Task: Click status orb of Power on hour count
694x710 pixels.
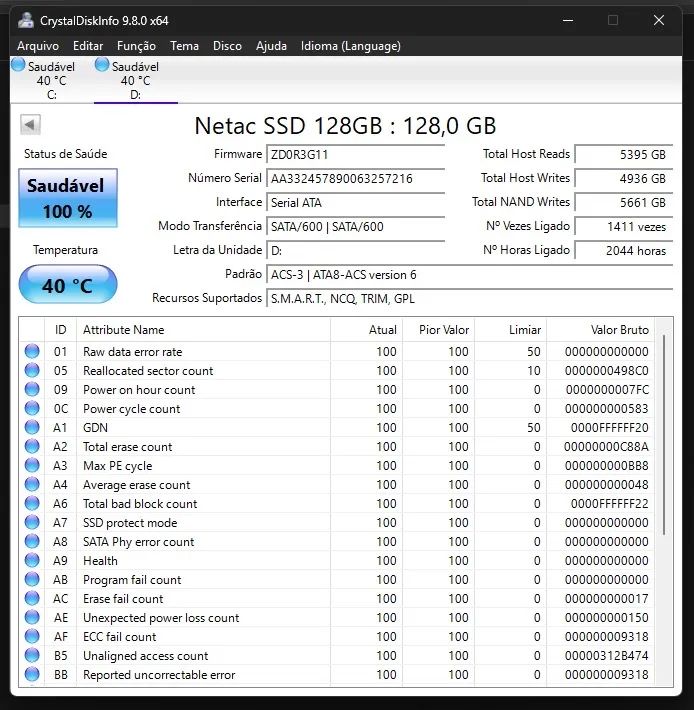Action: coord(32,389)
